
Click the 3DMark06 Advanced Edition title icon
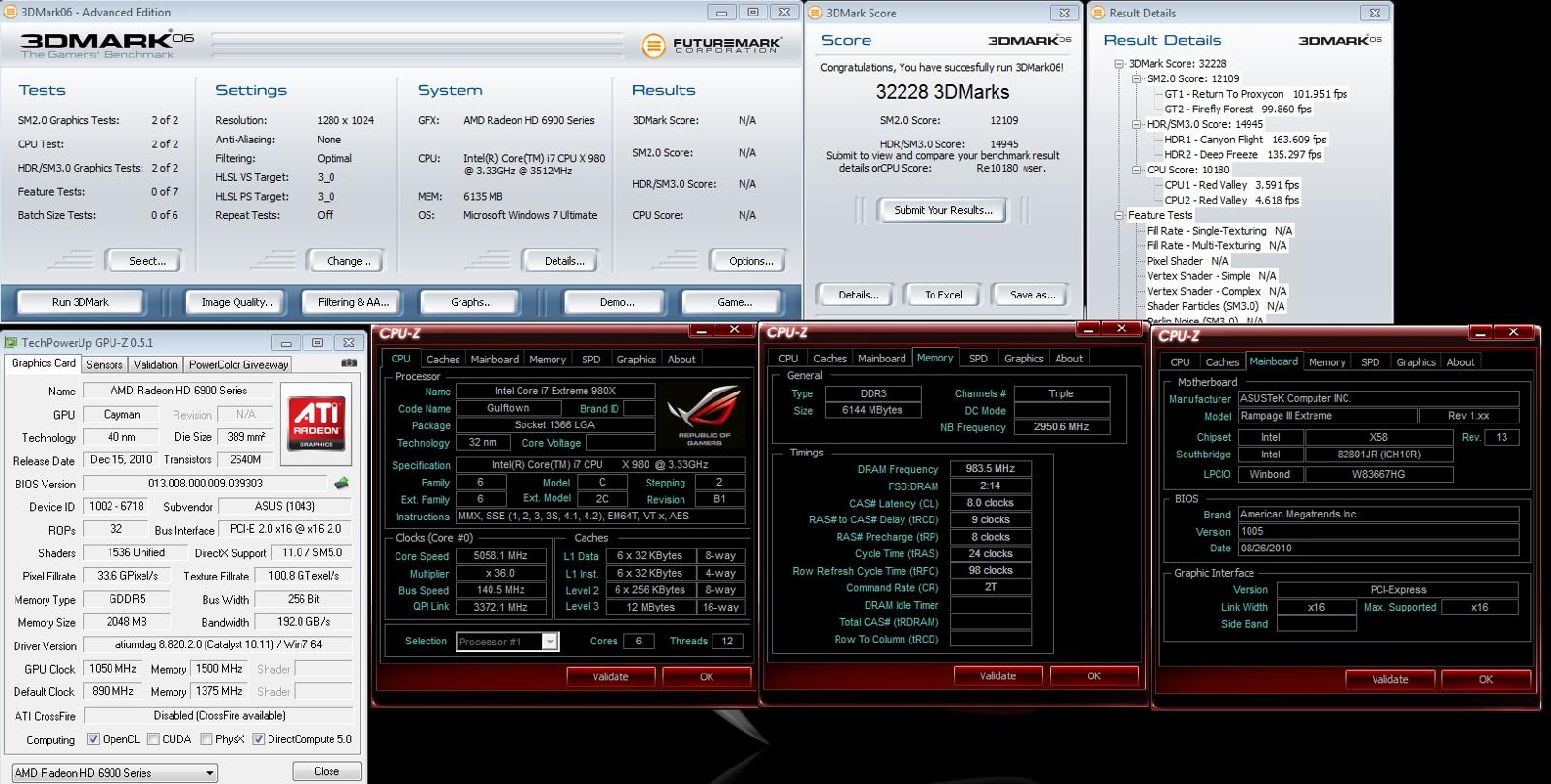pos(11,12)
